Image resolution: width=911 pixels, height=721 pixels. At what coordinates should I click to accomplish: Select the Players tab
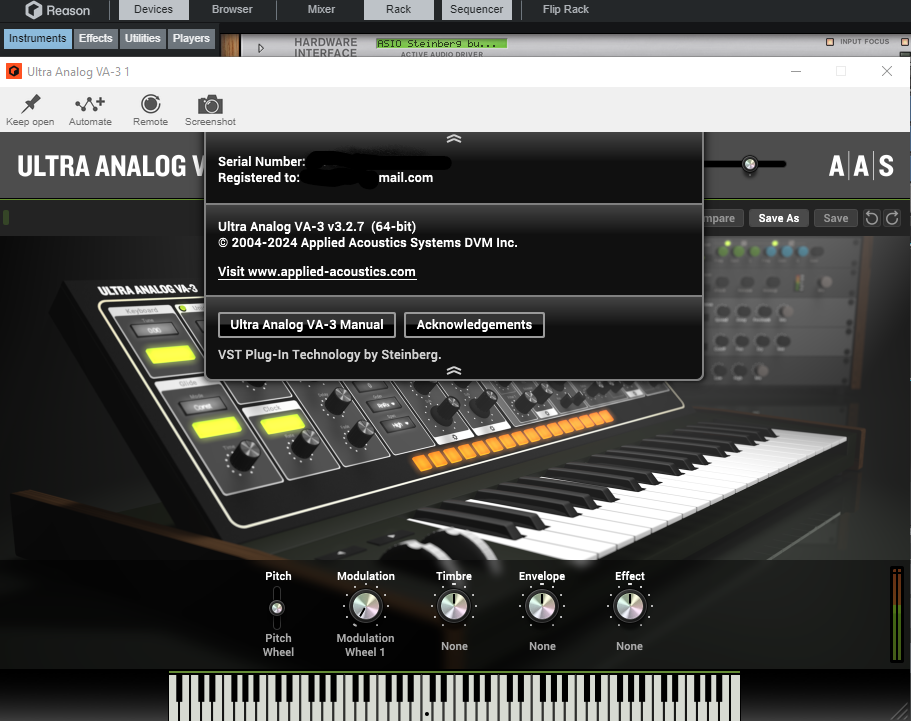point(191,39)
